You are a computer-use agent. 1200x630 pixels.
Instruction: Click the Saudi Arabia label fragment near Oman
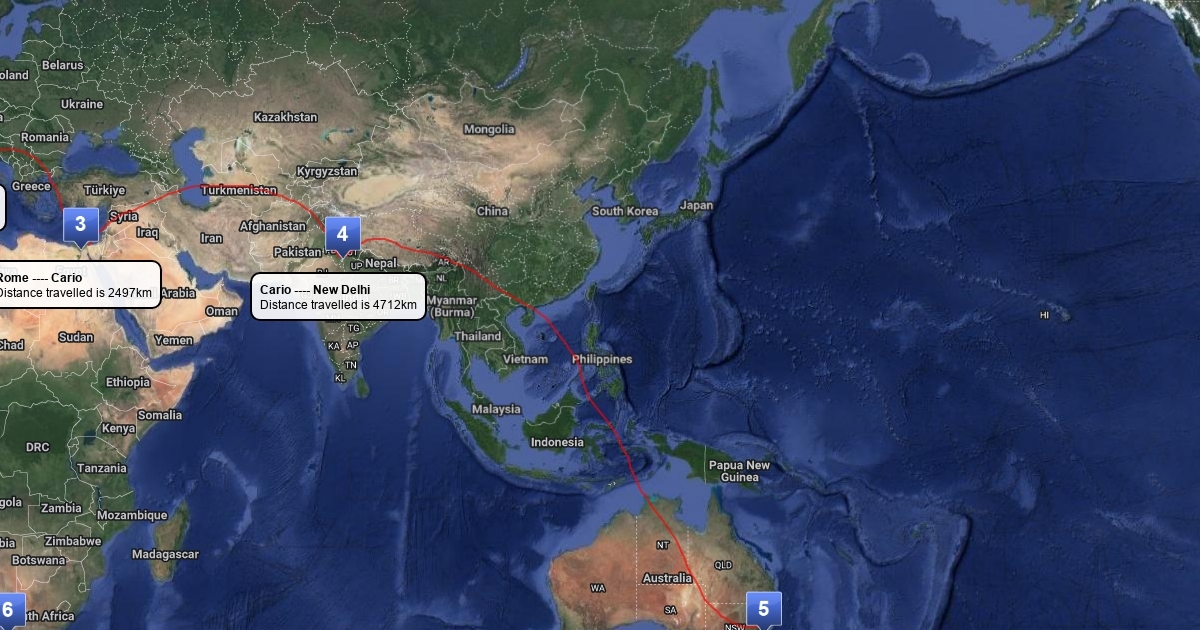[178, 293]
